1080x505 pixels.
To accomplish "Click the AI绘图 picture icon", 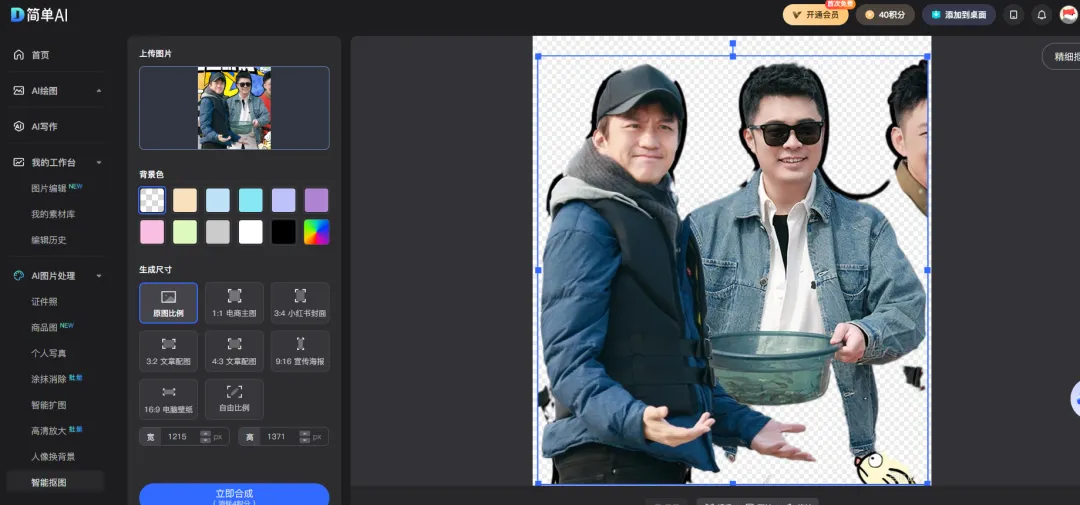I will point(19,91).
